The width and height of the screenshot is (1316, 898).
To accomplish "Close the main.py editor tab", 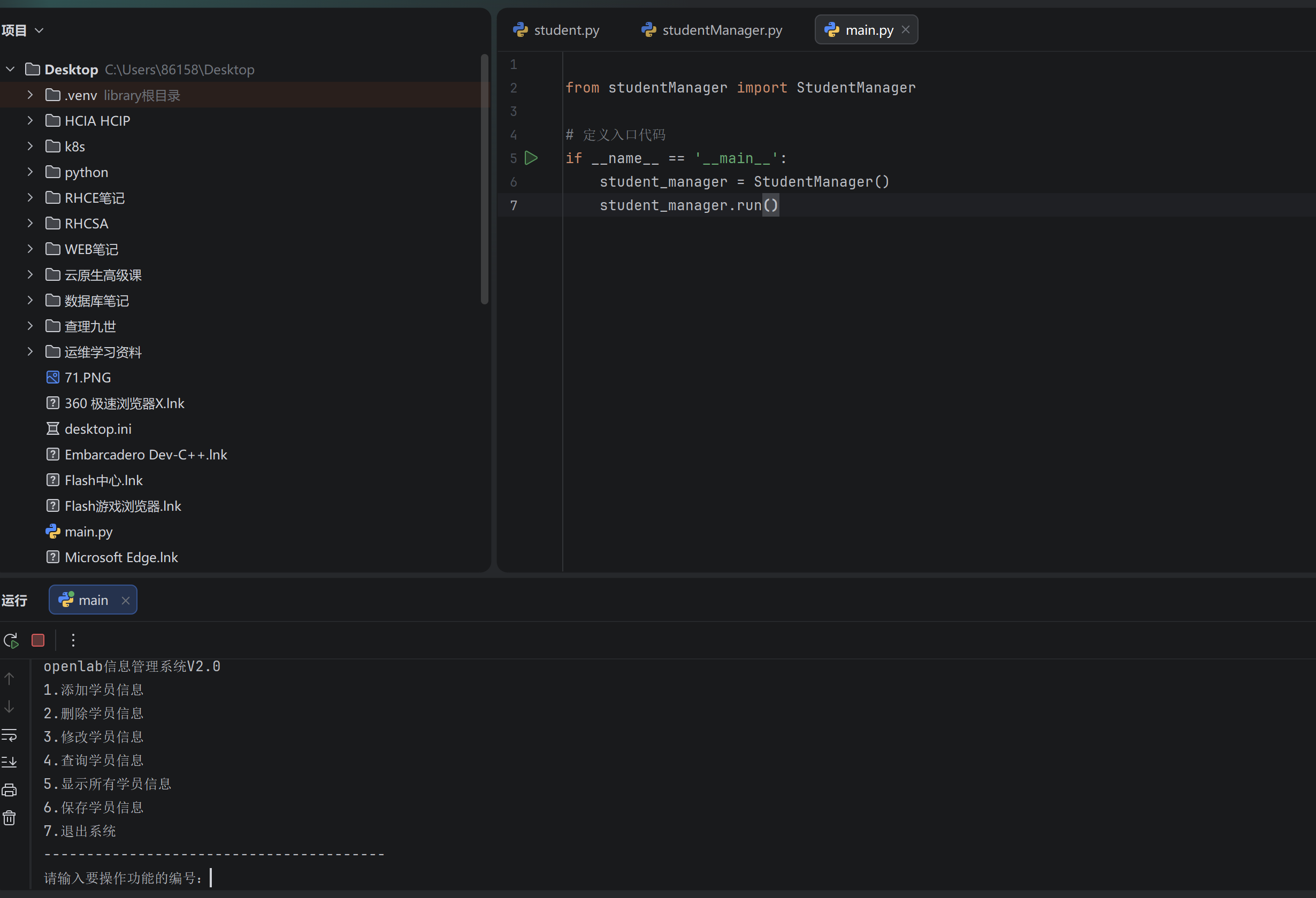I will [906, 29].
